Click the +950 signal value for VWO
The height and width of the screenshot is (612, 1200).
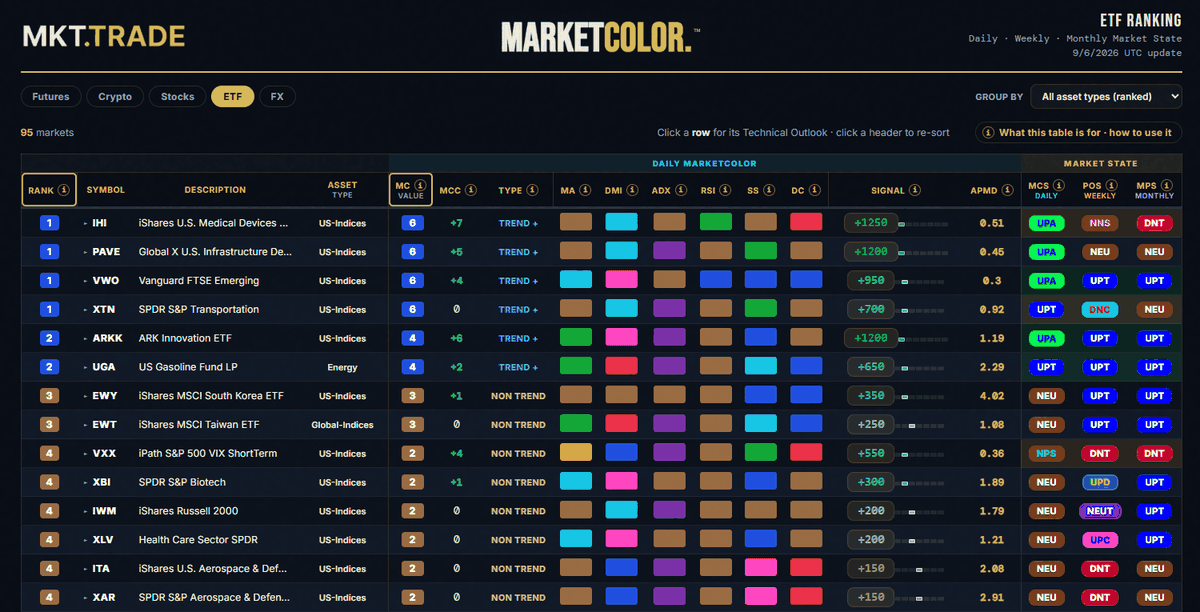pyautogui.click(x=871, y=281)
